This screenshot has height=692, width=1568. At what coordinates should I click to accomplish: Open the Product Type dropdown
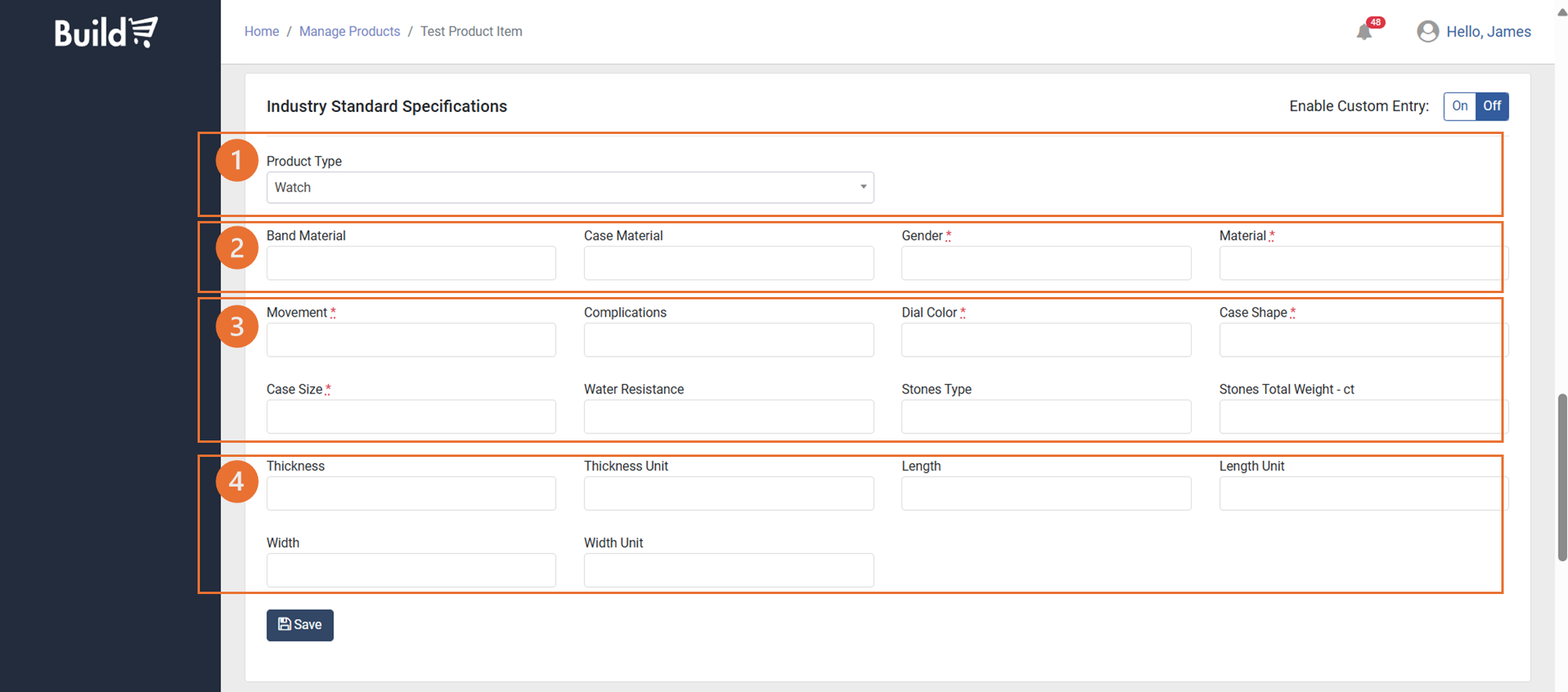(570, 188)
